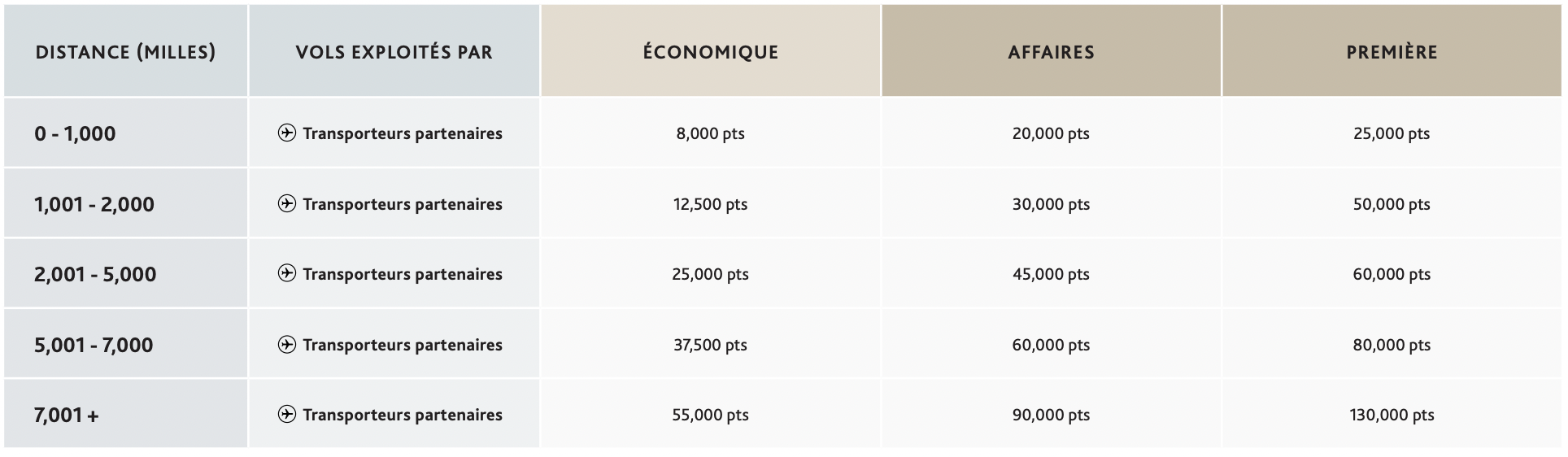Click the 50,000 pts first class cell

pos(1392,204)
